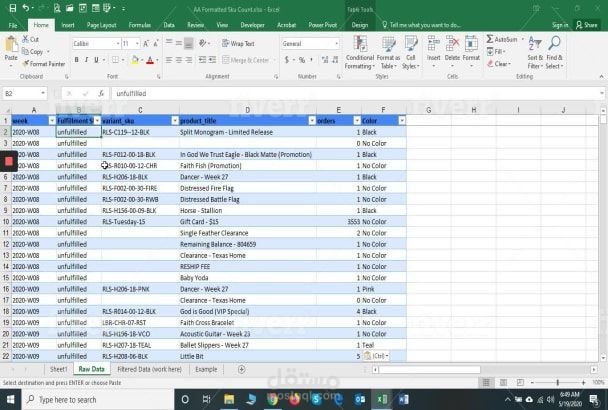The image size is (608, 410).
Task: Switch to the Page Layout ribbon tab
Action: (x=101, y=25)
